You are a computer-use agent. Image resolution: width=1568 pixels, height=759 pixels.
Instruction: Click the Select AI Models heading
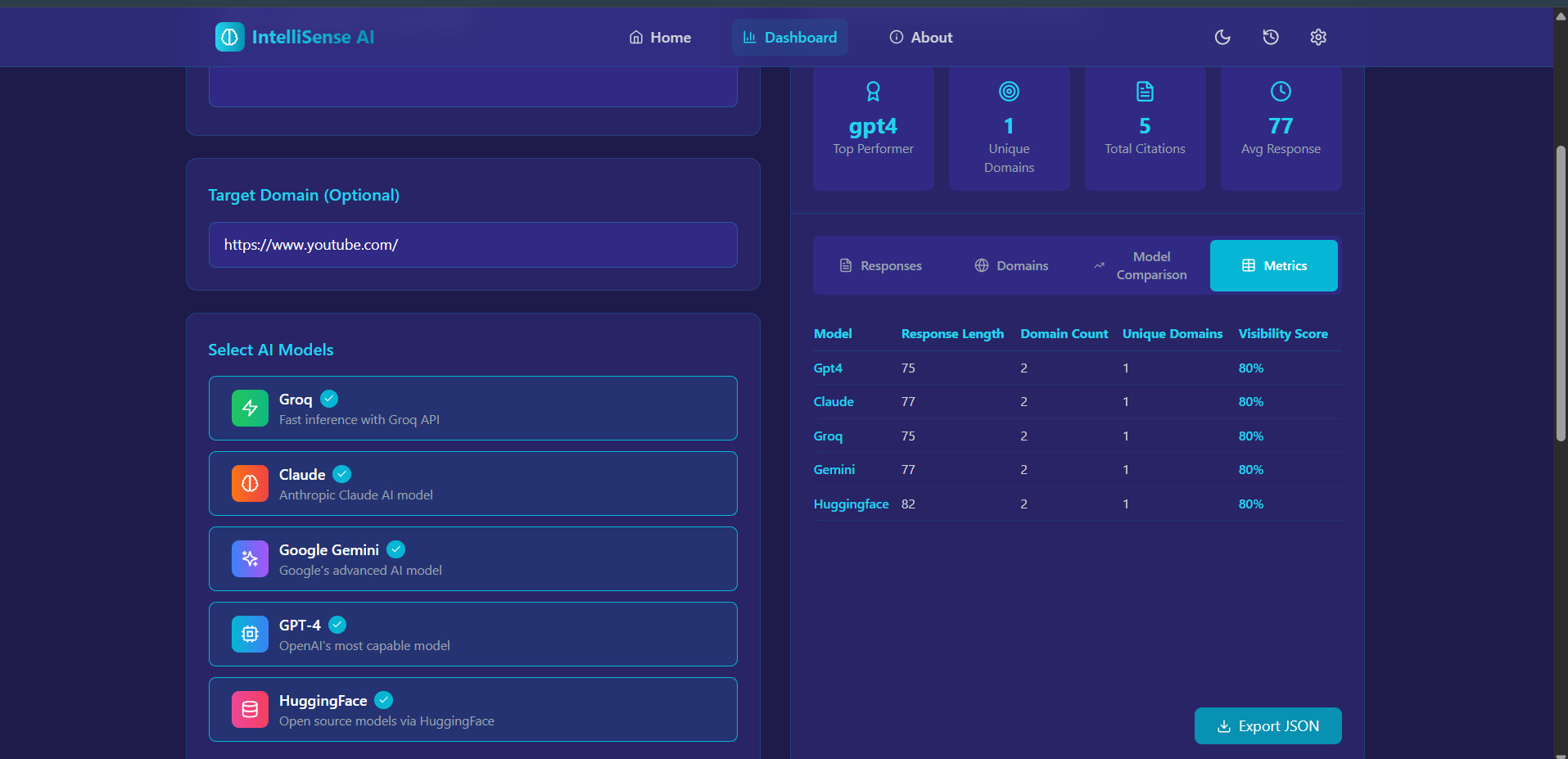click(271, 350)
